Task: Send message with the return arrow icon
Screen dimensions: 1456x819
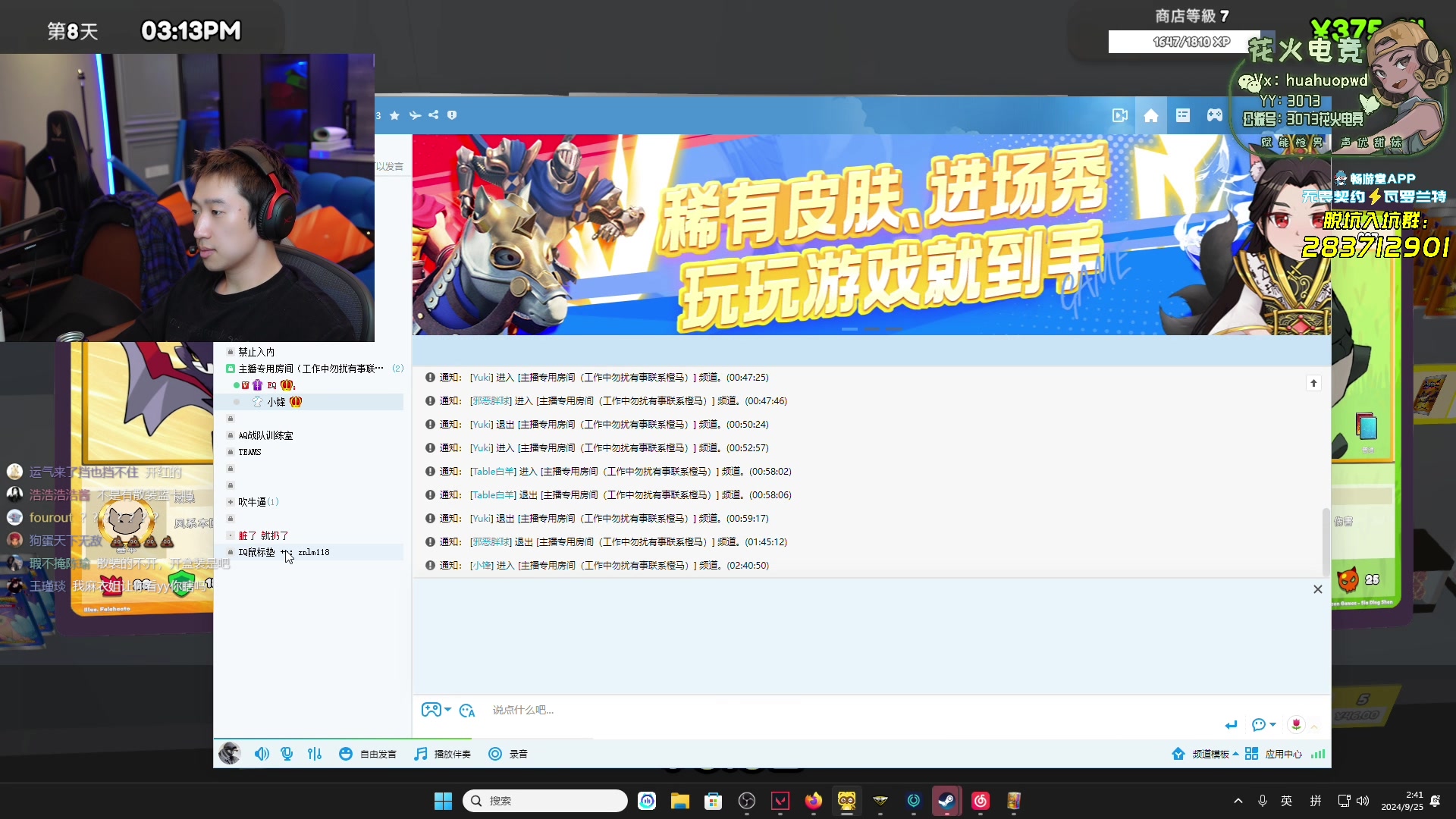Action: point(1231,725)
